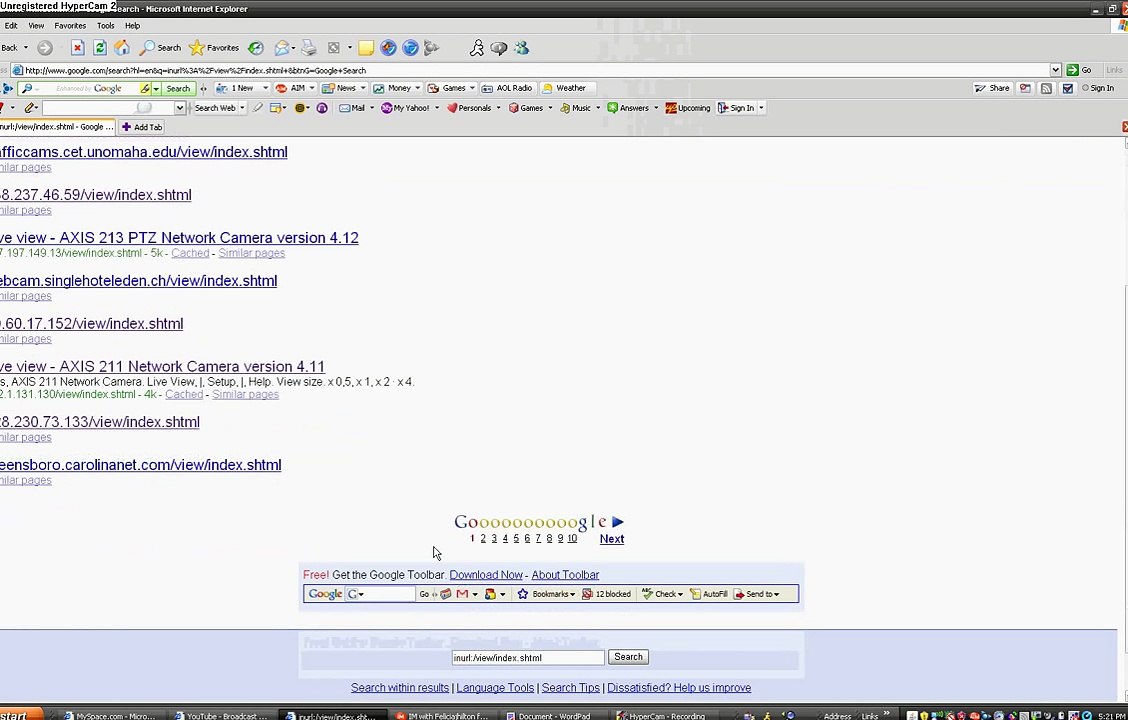Open the Favorites star button

coord(214,48)
